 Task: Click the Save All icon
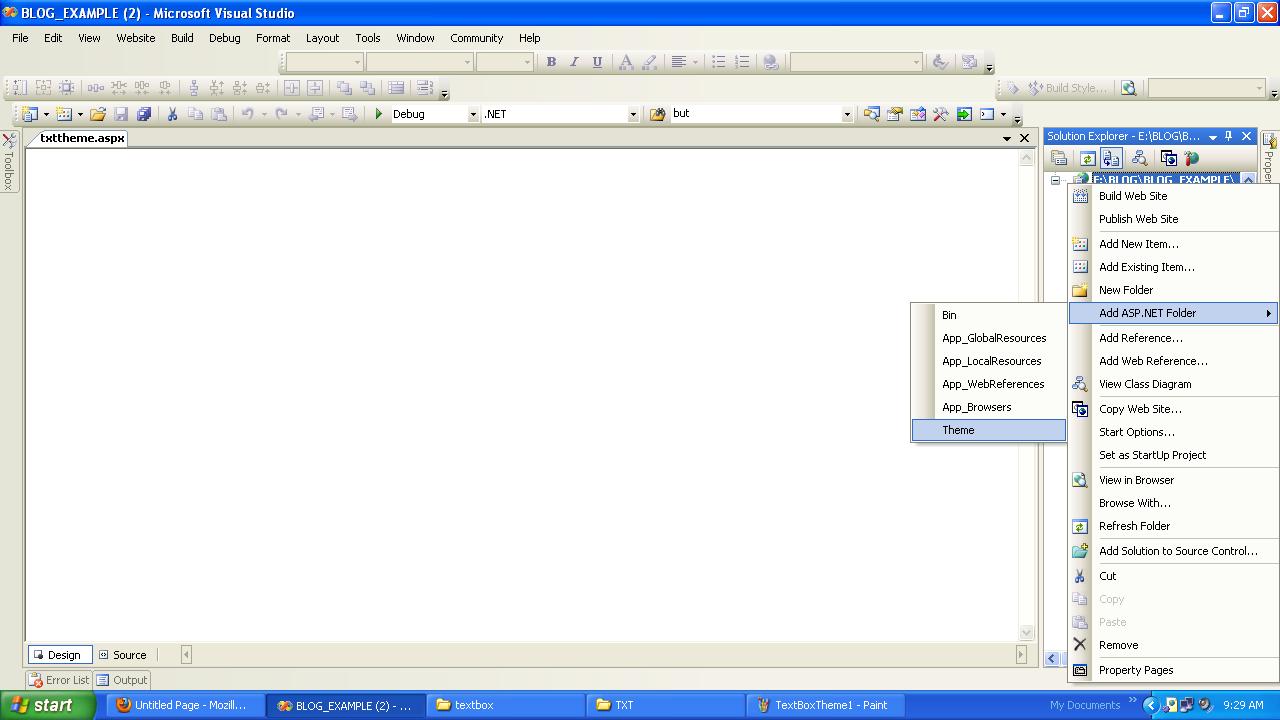coord(144,114)
